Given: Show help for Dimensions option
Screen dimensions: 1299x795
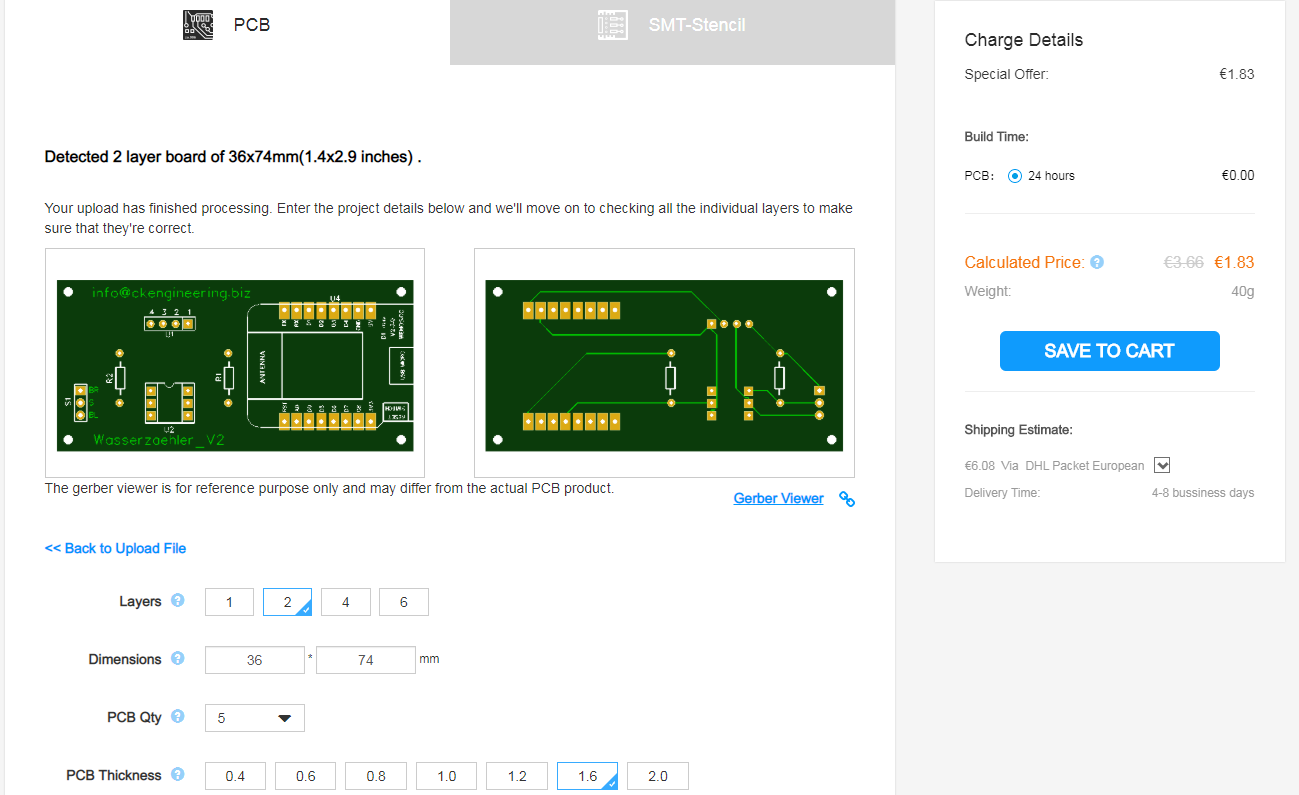Looking at the screenshot, I should 178,659.
